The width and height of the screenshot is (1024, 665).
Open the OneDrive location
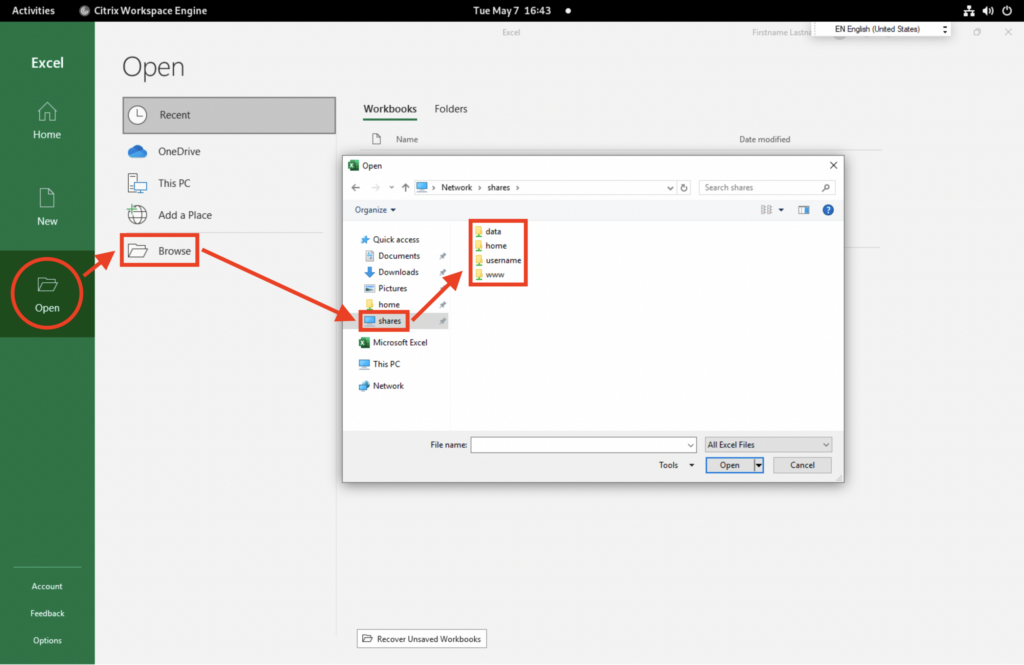tap(165, 152)
